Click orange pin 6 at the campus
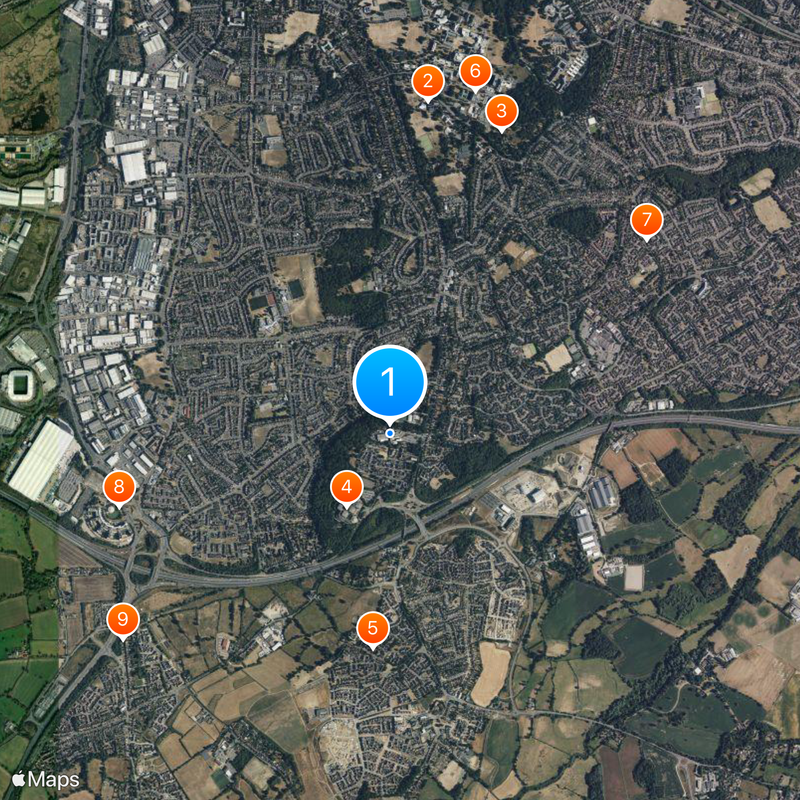The height and width of the screenshot is (800, 800). click(x=475, y=71)
